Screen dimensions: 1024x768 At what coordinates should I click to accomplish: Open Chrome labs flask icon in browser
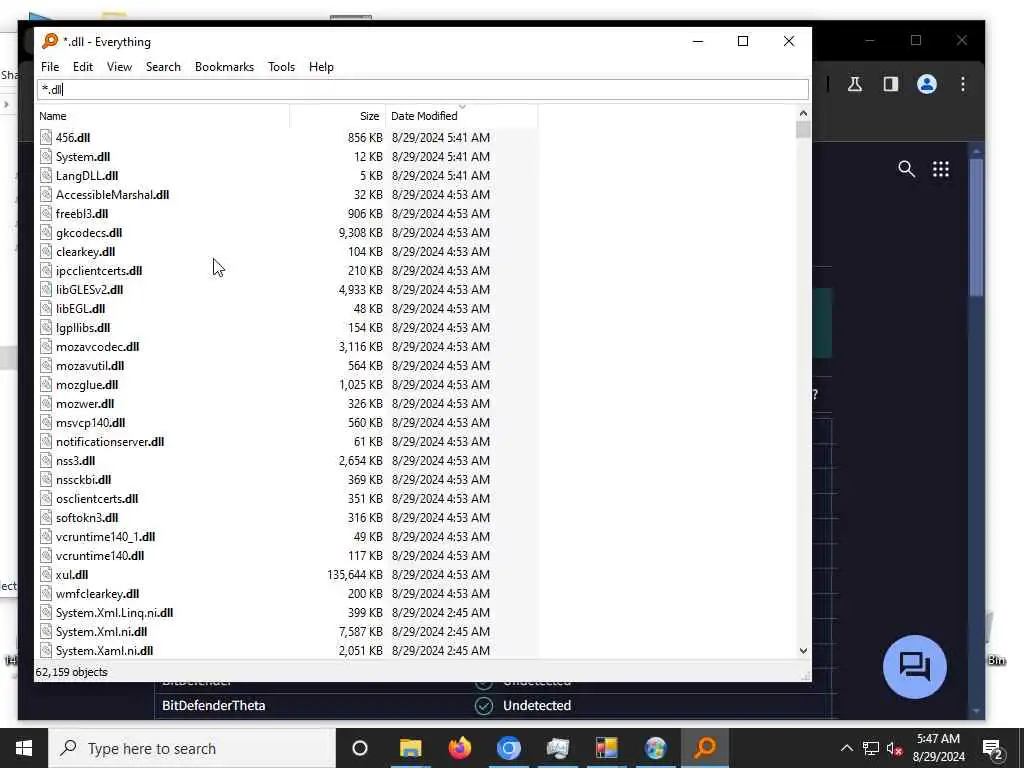pos(855,84)
